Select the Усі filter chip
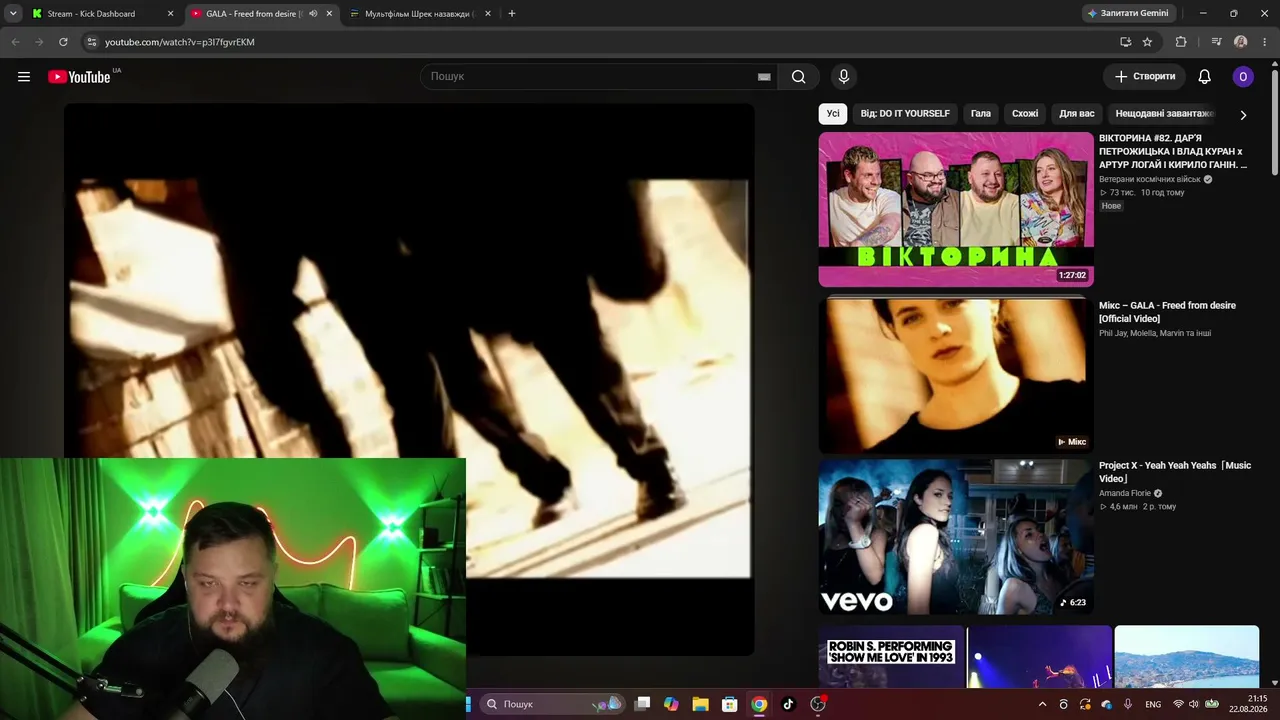 pyautogui.click(x=833, y=114)
